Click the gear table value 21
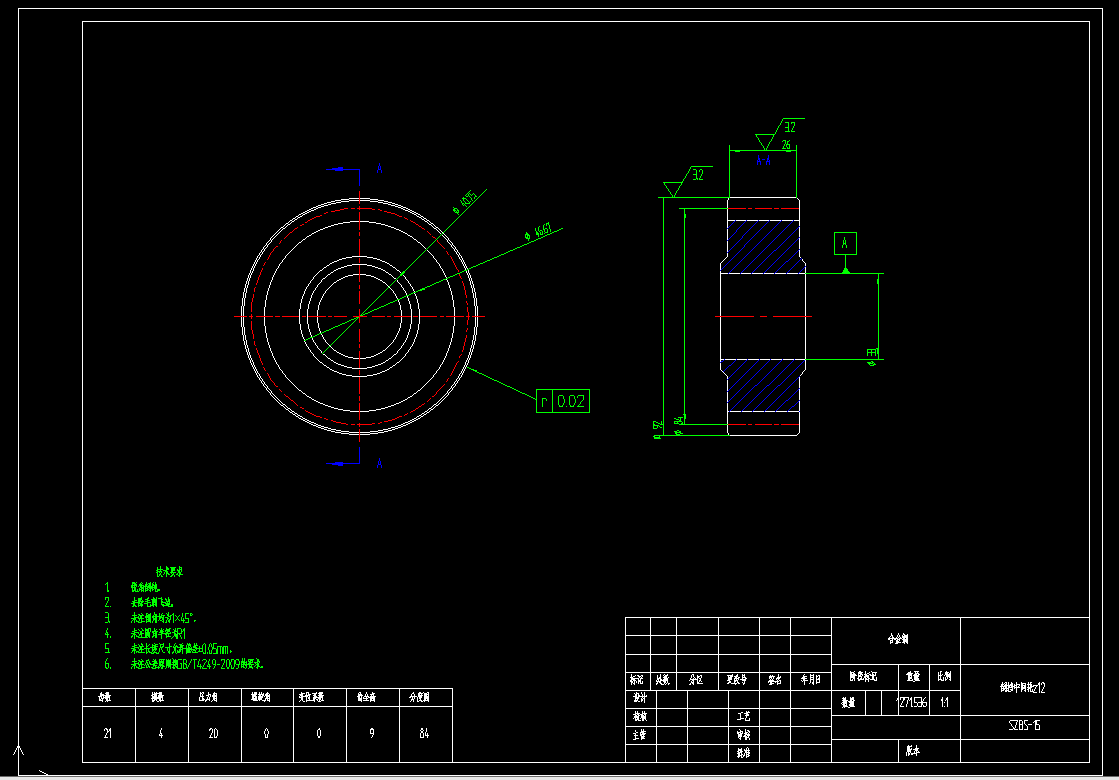 (108, 734)
